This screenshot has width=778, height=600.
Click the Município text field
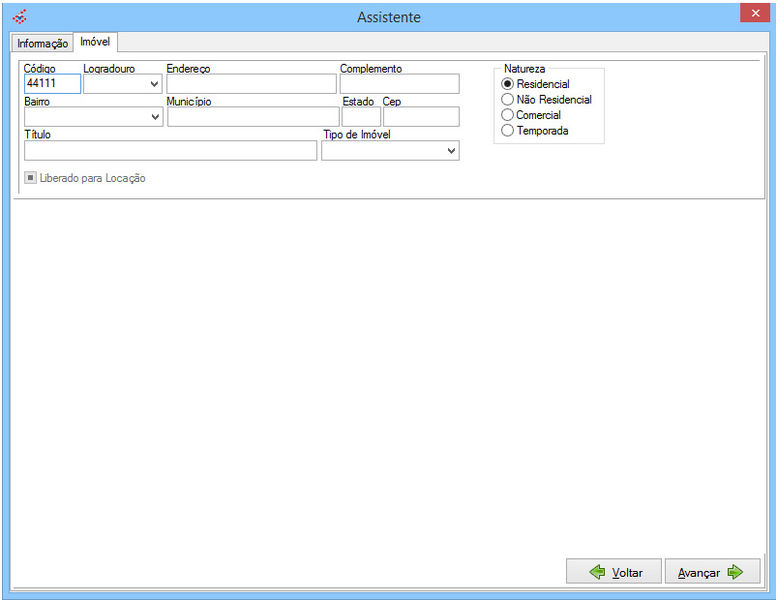pyautogui.click(x=253, y=117)
